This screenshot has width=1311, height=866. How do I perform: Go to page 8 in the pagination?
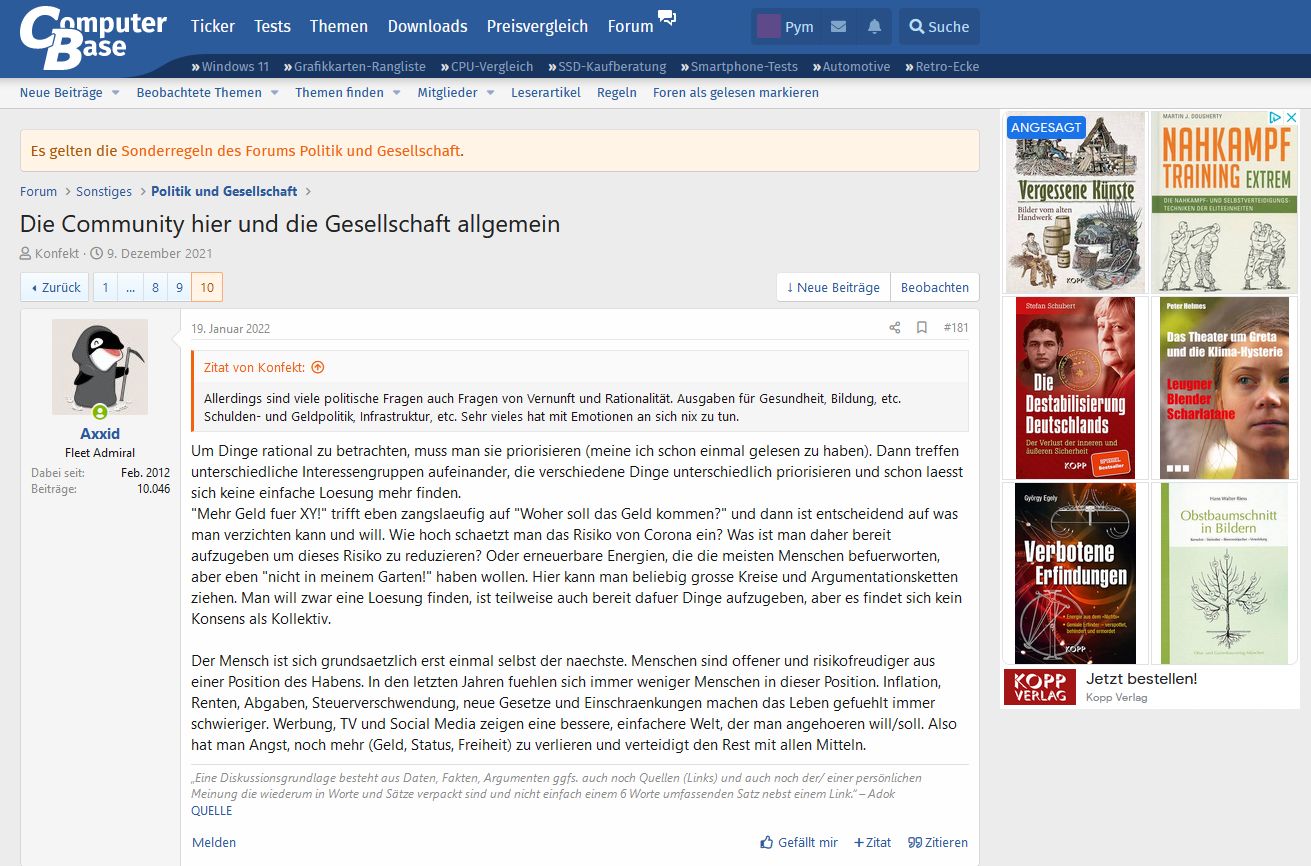pyautogui.click(x=155, y=287)
